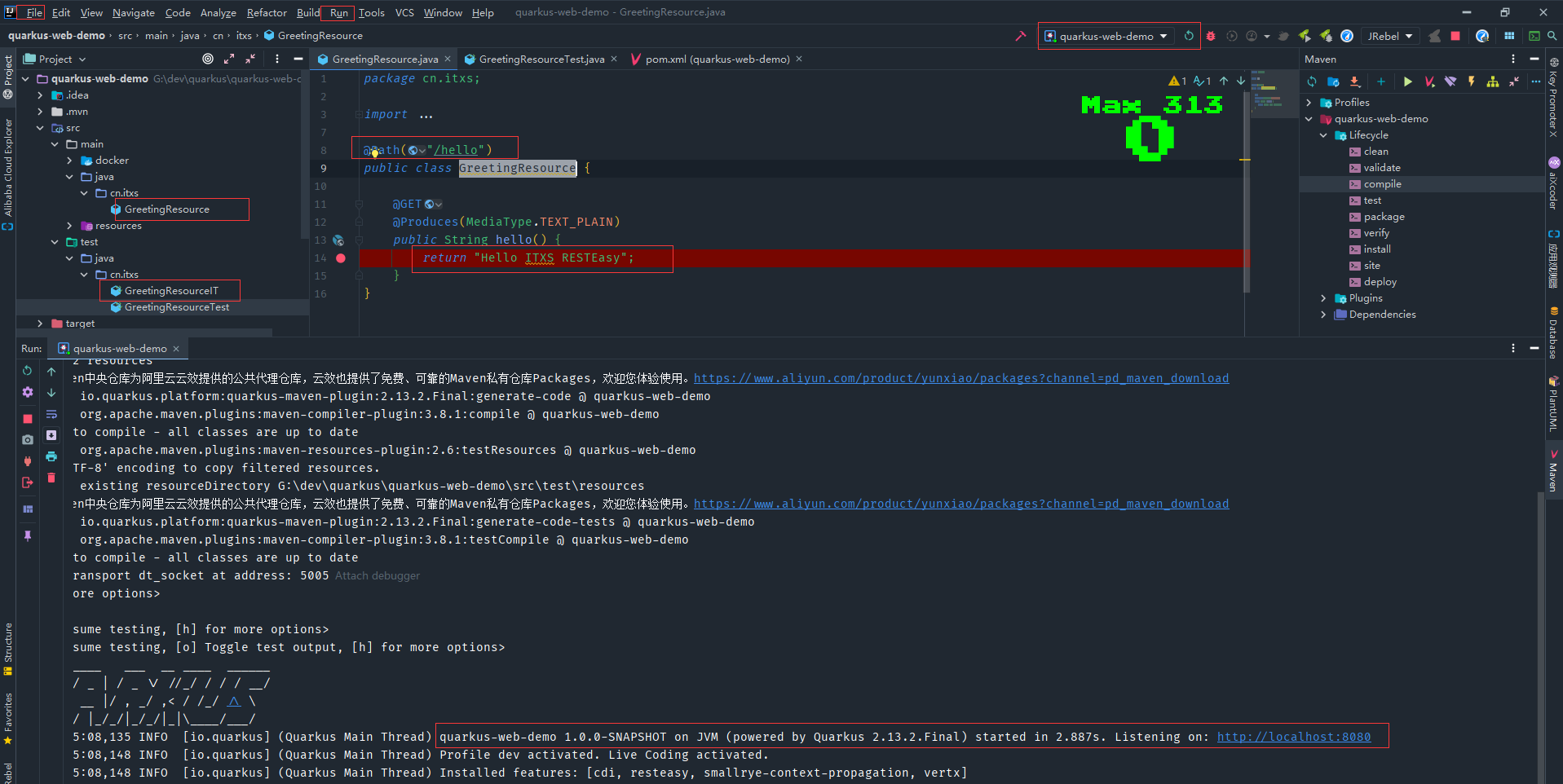This screenshot has height=784, width=1563.
Task: Rerun quarkus-web-demo from the top toolbar
Action: (x=1189, y=36)
